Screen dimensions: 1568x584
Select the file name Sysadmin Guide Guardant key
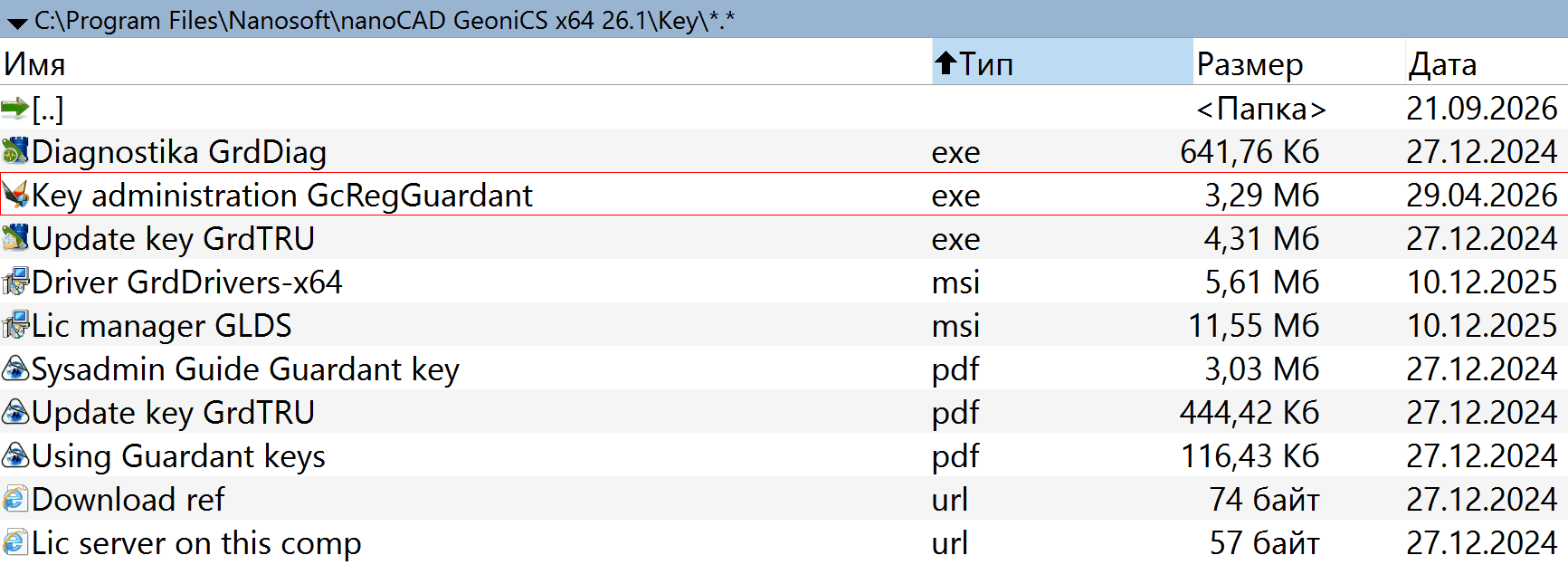[246, 369]
